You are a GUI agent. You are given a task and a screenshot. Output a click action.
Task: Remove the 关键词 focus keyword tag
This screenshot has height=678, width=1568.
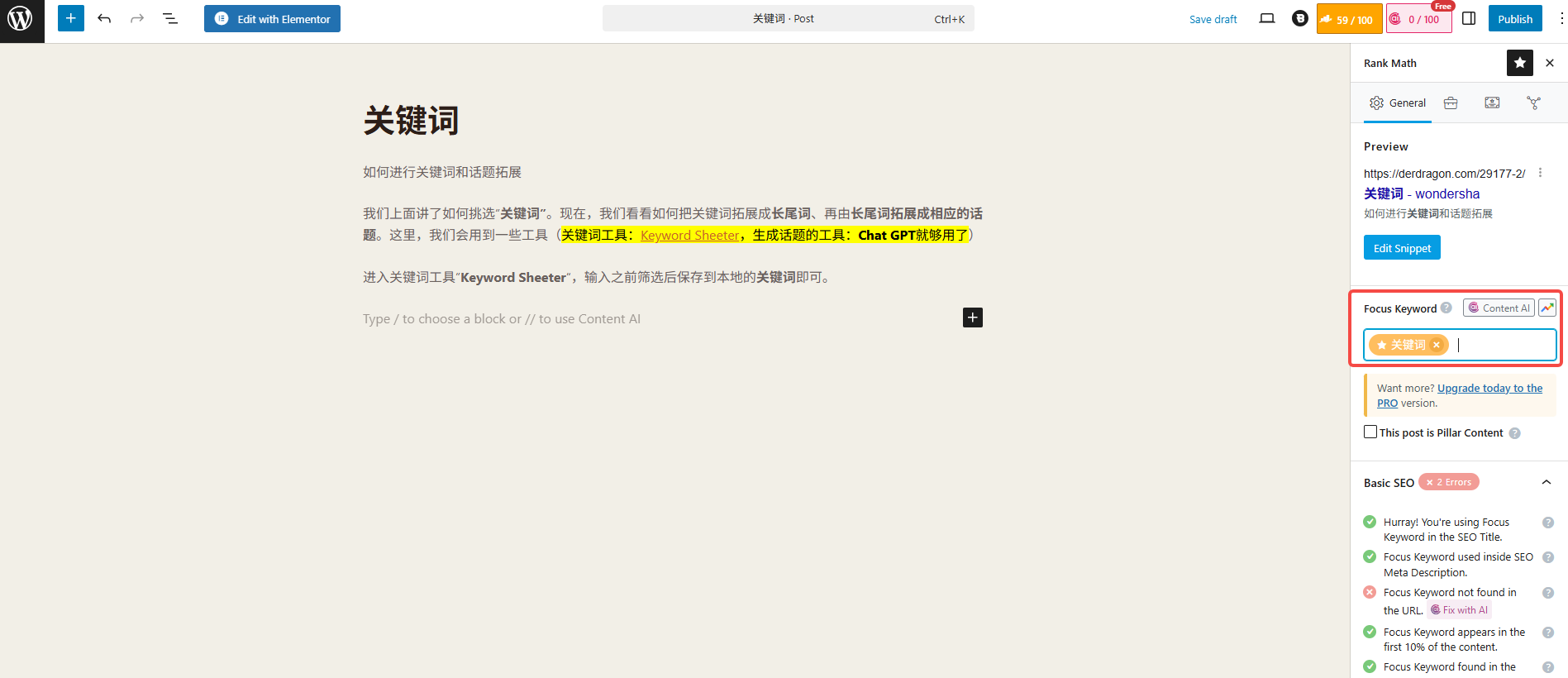[x=1437, y=345]
